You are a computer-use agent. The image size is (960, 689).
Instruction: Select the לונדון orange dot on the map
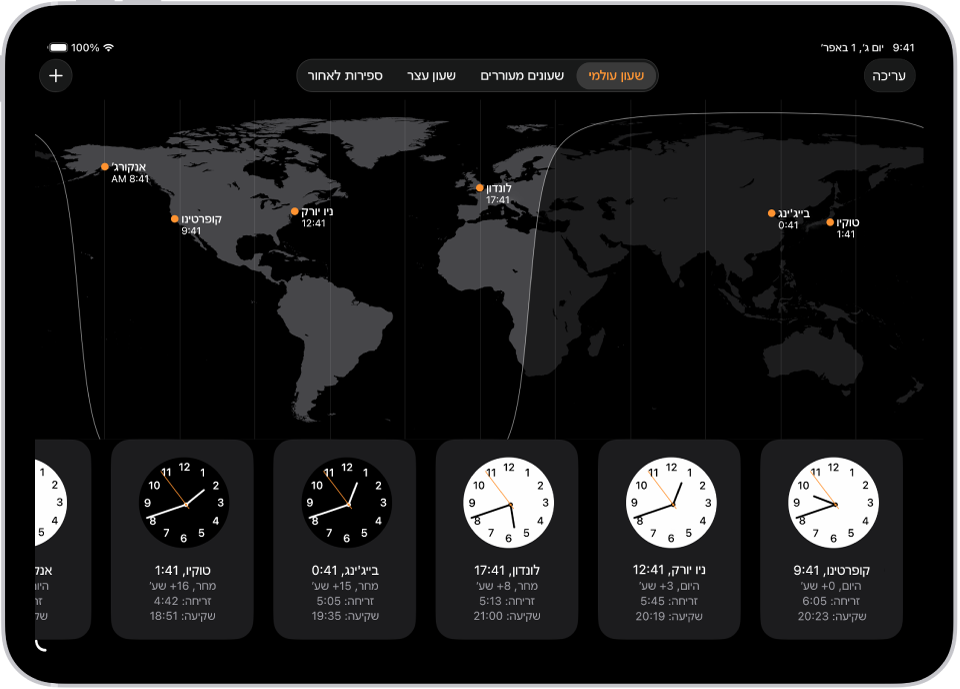pos(479,188)
